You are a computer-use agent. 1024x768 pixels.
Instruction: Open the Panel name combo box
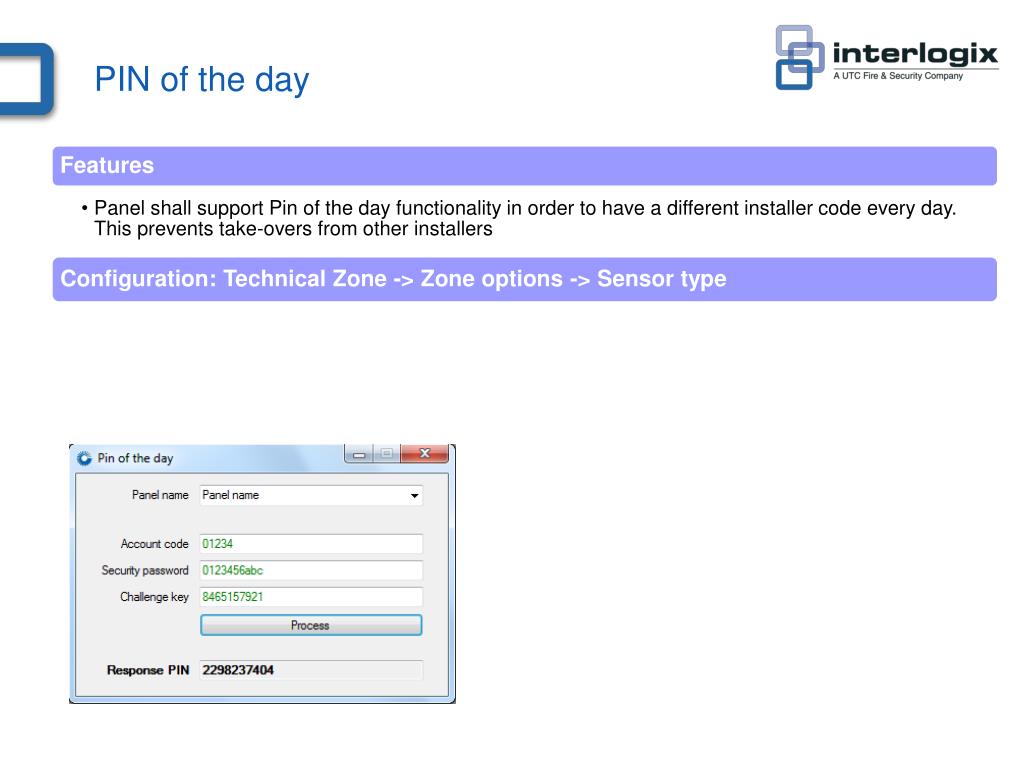click(x=311, y=496)
